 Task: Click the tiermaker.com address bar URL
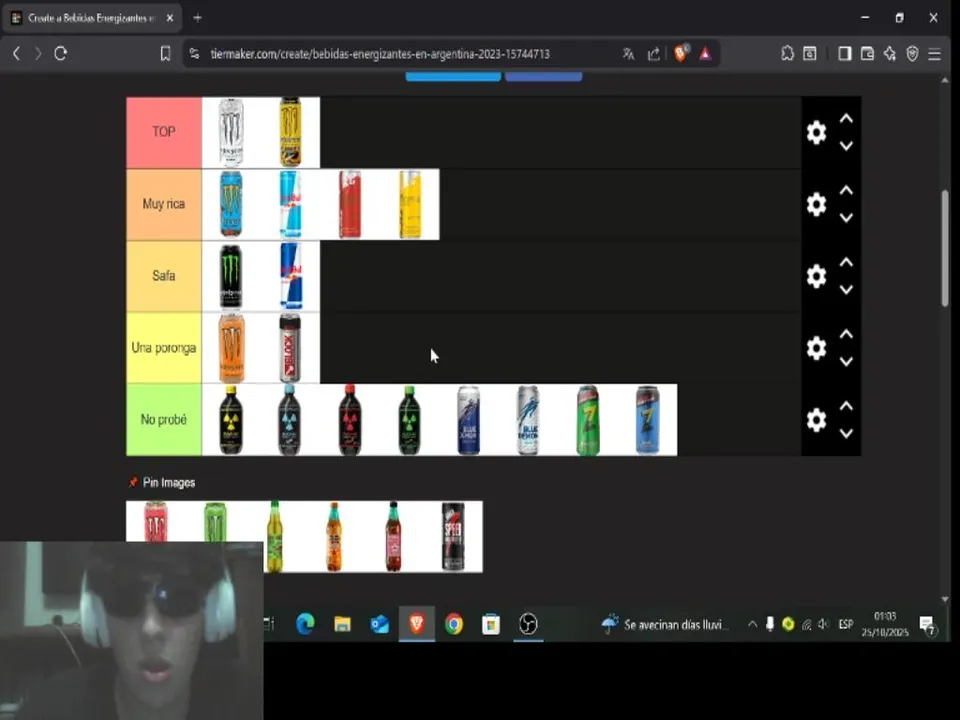[380, 54]
